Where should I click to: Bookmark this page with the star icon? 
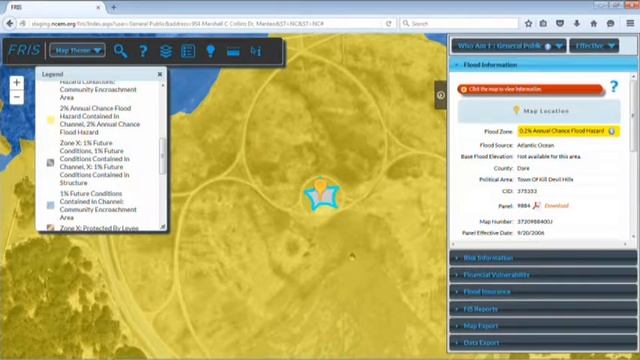[x=528, y=24]
